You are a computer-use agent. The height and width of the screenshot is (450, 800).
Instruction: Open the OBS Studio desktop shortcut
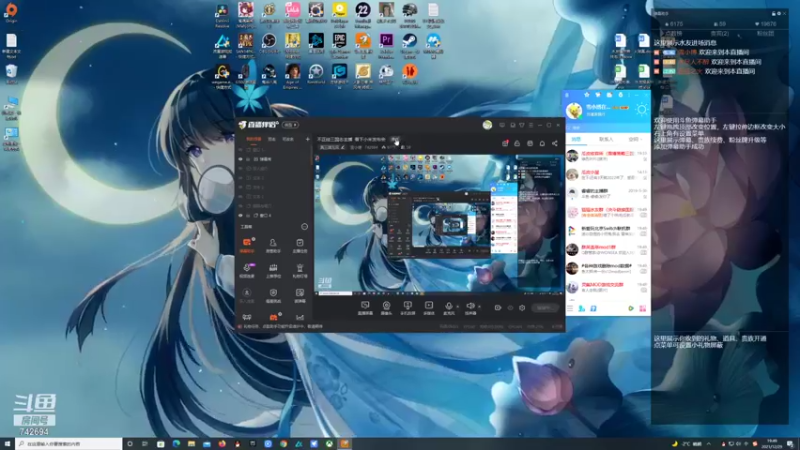pyautogui.click(x=269, y=45)
